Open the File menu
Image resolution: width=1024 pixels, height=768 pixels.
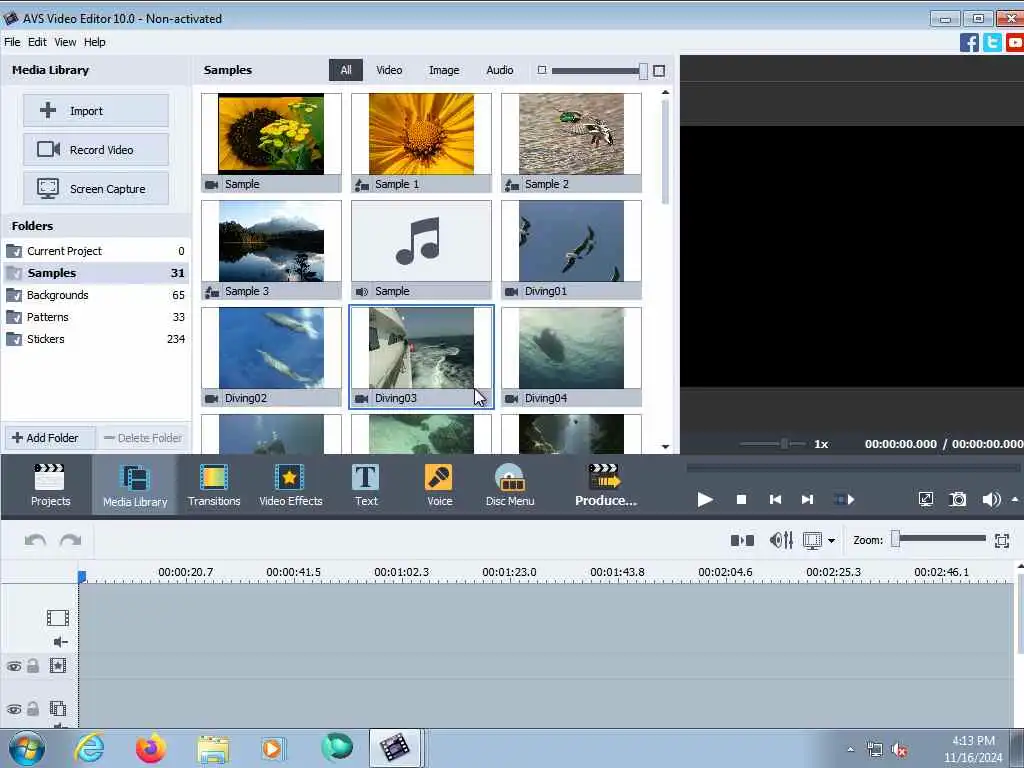click(12, 42)
